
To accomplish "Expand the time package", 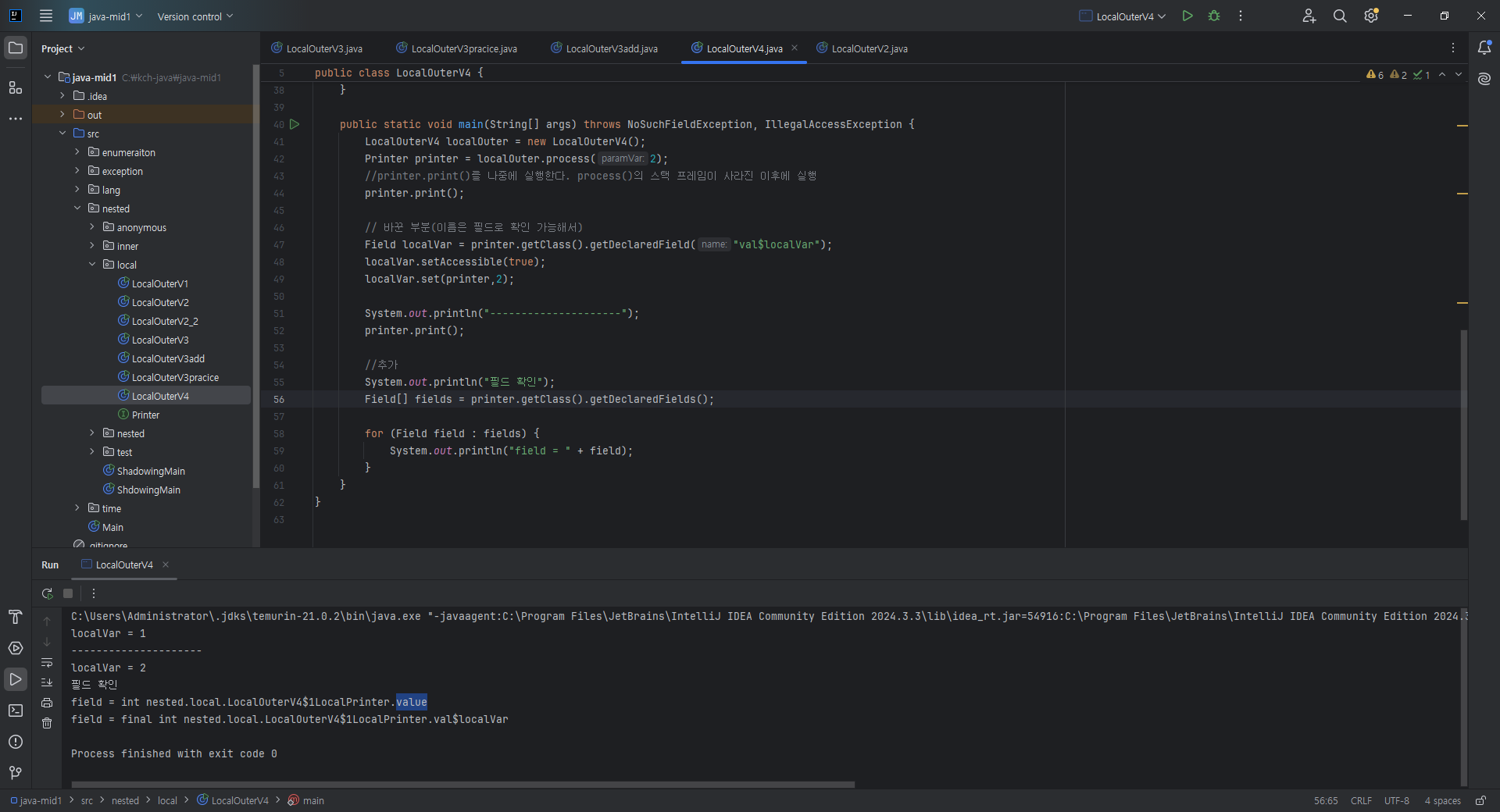I will coord(77,508).
